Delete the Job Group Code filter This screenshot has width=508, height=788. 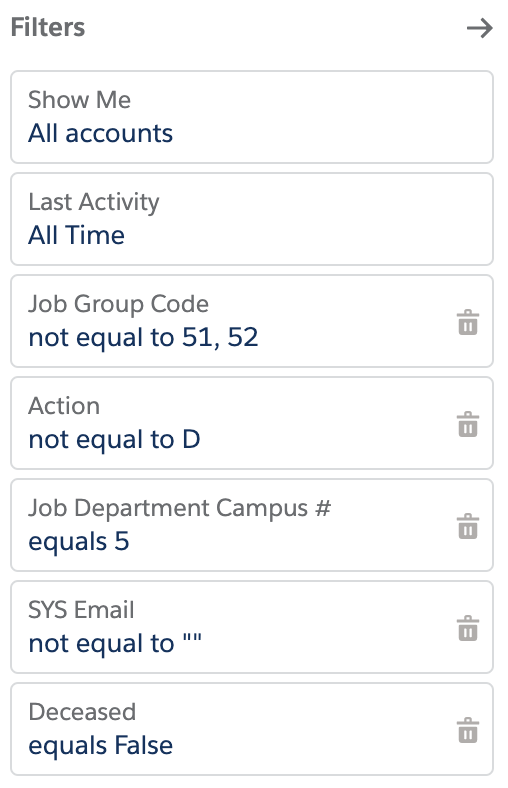coord(468,322)
